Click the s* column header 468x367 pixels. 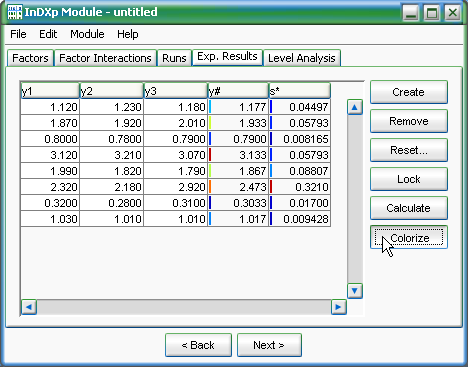coord(300,91)
